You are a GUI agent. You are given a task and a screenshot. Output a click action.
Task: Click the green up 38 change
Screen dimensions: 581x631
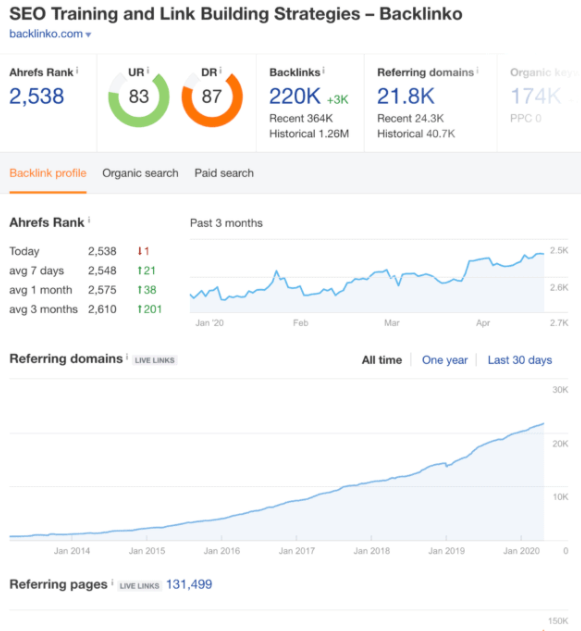[147, 290]
